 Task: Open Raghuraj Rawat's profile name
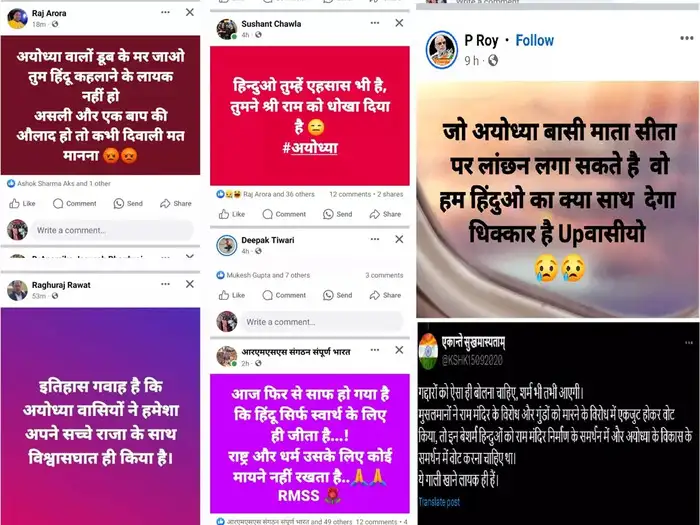(61, 285)
